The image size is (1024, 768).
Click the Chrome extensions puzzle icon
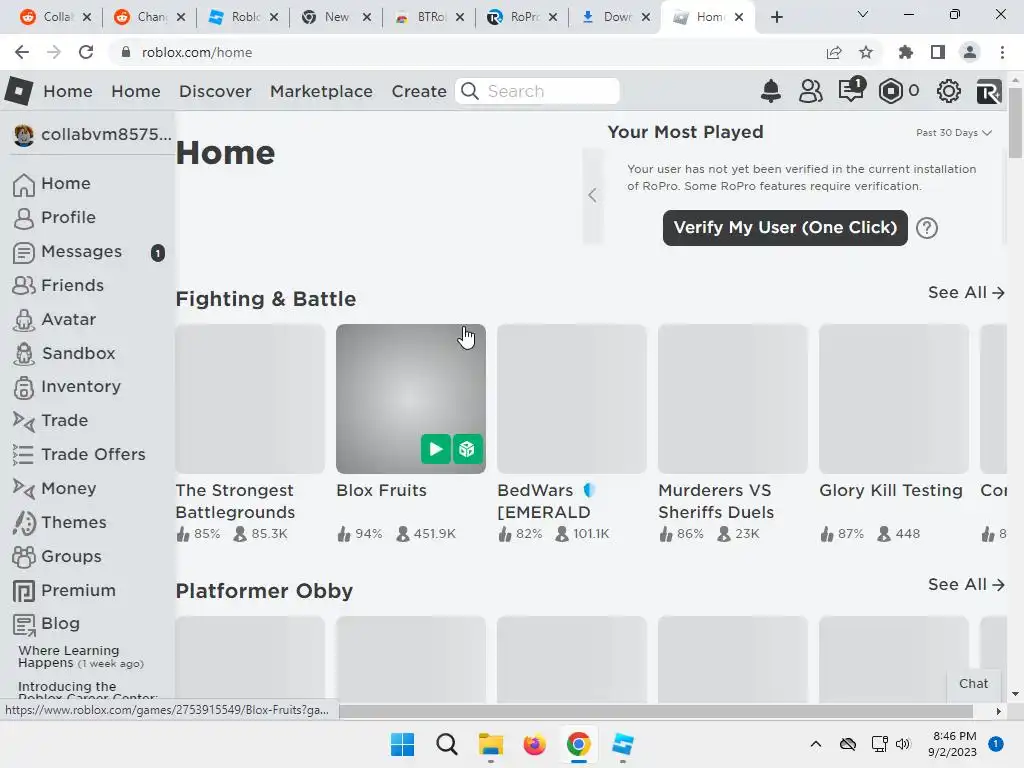[905, 52]
